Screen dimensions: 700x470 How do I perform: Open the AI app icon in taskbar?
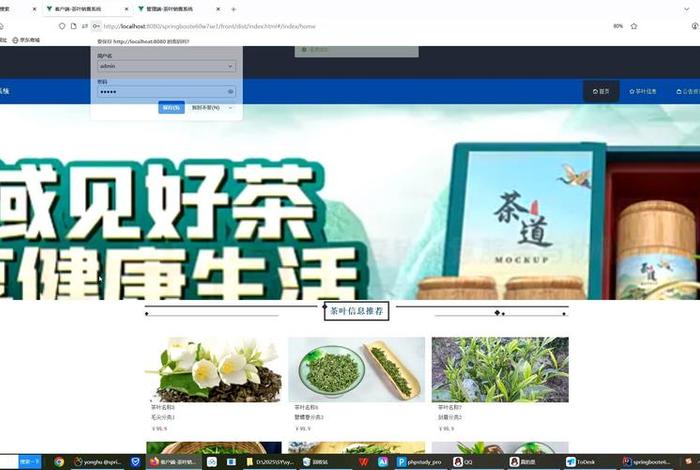(383, 462)
